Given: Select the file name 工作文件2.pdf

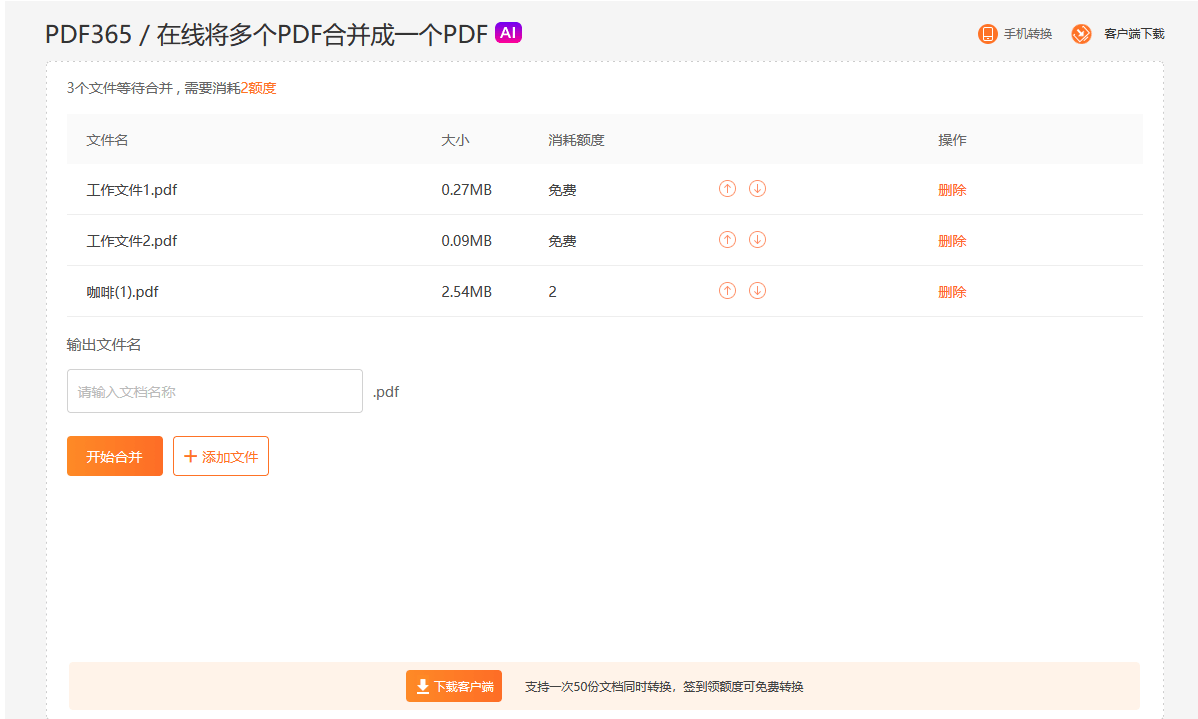Looking at the screenshot, I should (131, 241).
